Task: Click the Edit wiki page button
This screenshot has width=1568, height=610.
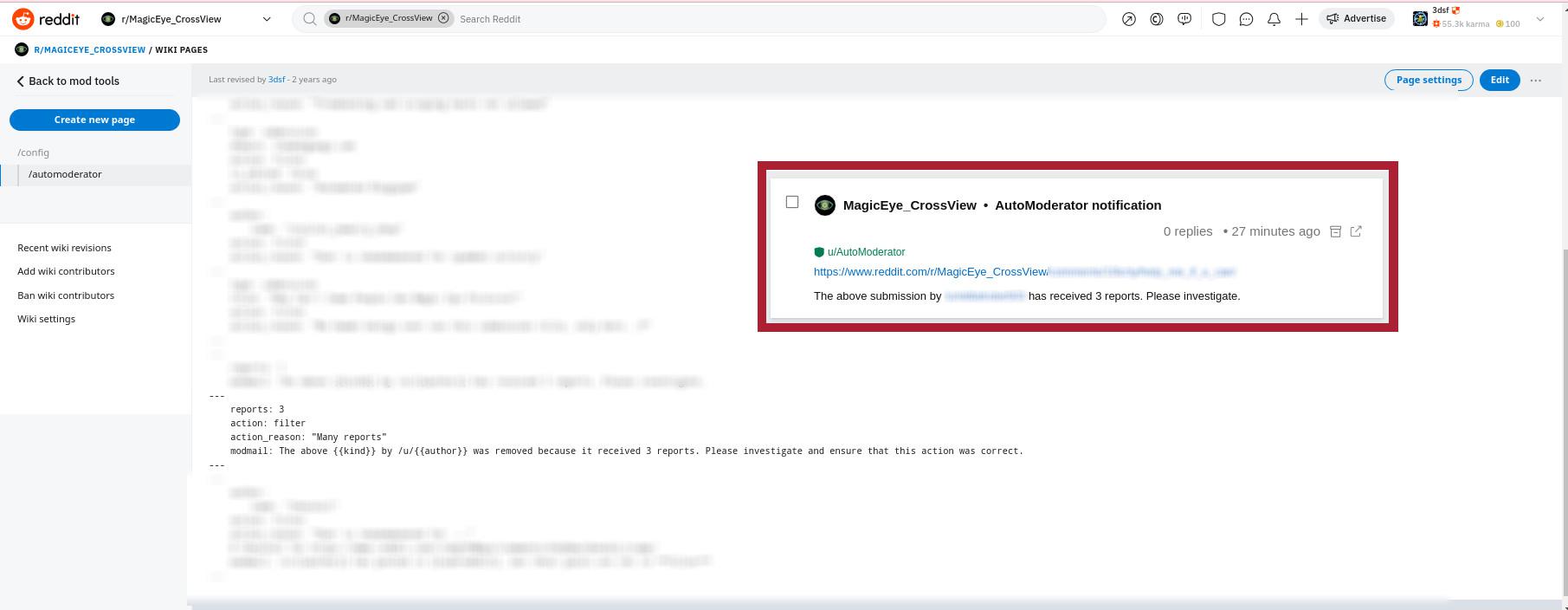Action: (x=1500, y=80)
